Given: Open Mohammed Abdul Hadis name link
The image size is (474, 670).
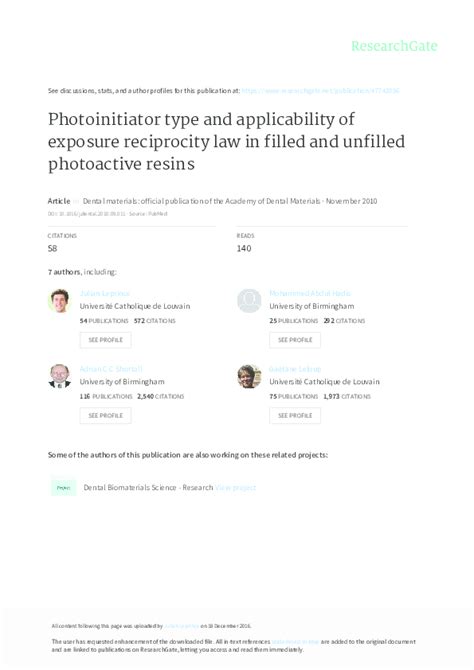Looking at the screenshot, I should (310, 293).
